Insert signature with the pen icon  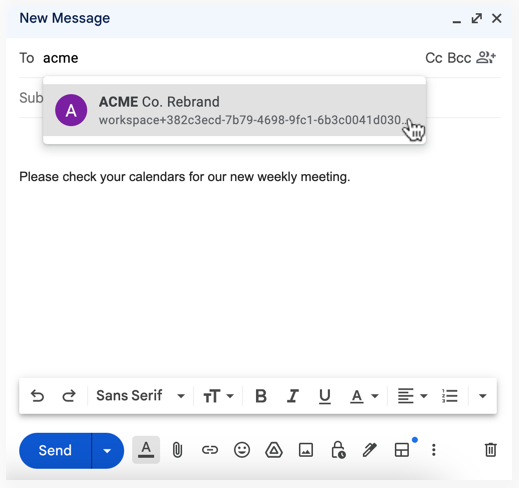pyautogui.click(x=370, y=450)
